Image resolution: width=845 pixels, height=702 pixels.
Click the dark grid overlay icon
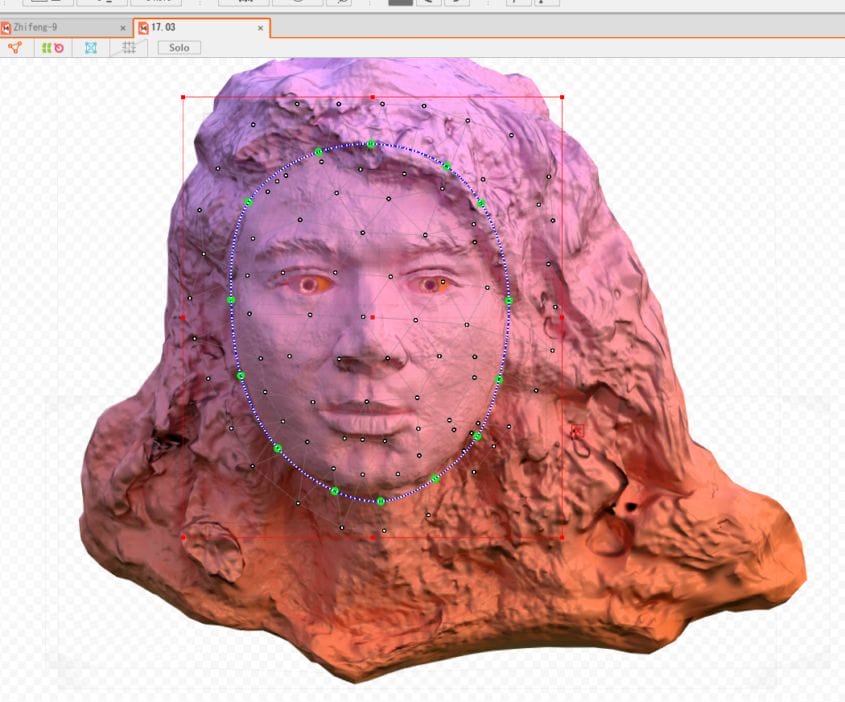click(128, 47)
